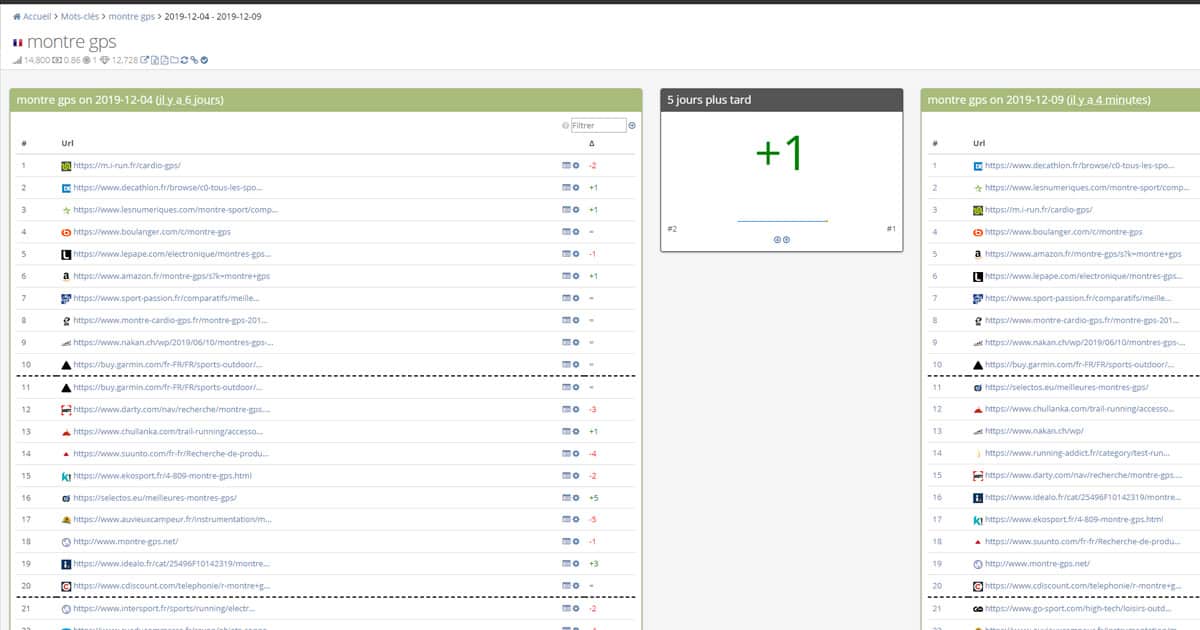Expand plus-circle in the left suunto.com row
1200x630 pixels.
click(x=576, y=453)
